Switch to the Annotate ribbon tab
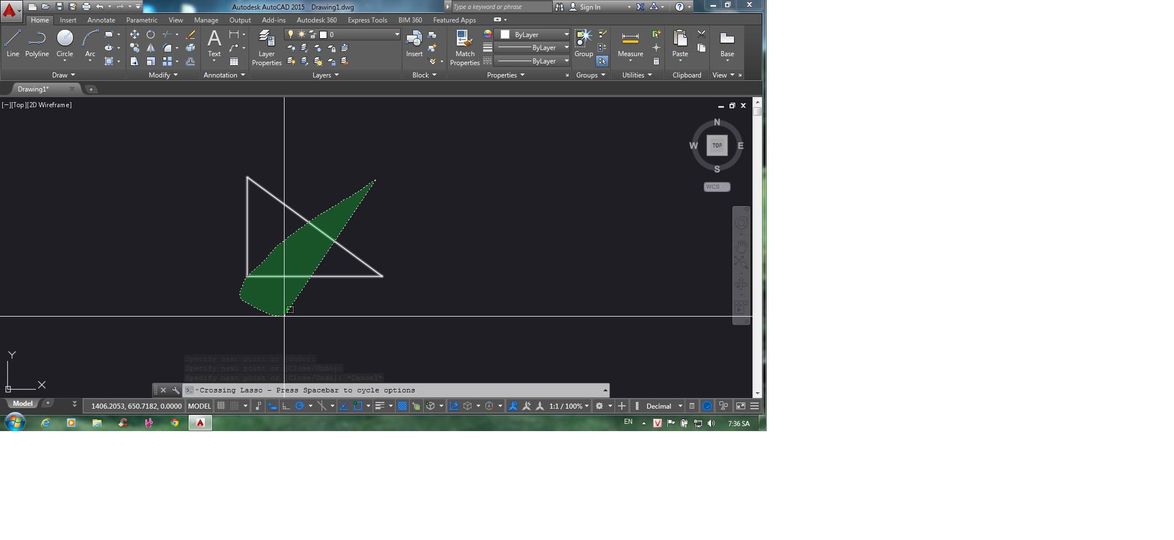The width and height of the screenshot is (1174, 540). (101, 20)
